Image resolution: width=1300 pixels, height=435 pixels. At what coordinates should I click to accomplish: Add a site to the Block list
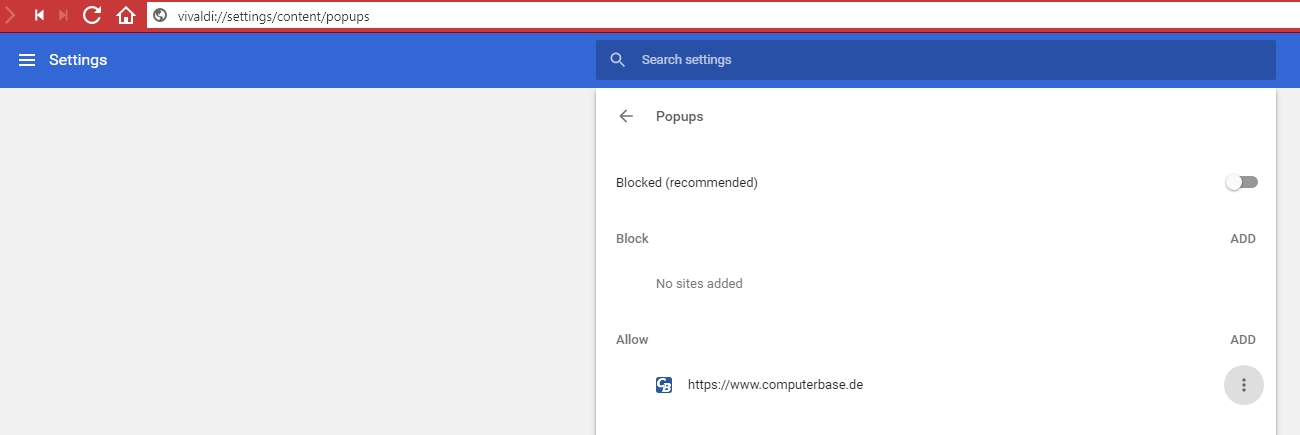(x=1242, y=239)
